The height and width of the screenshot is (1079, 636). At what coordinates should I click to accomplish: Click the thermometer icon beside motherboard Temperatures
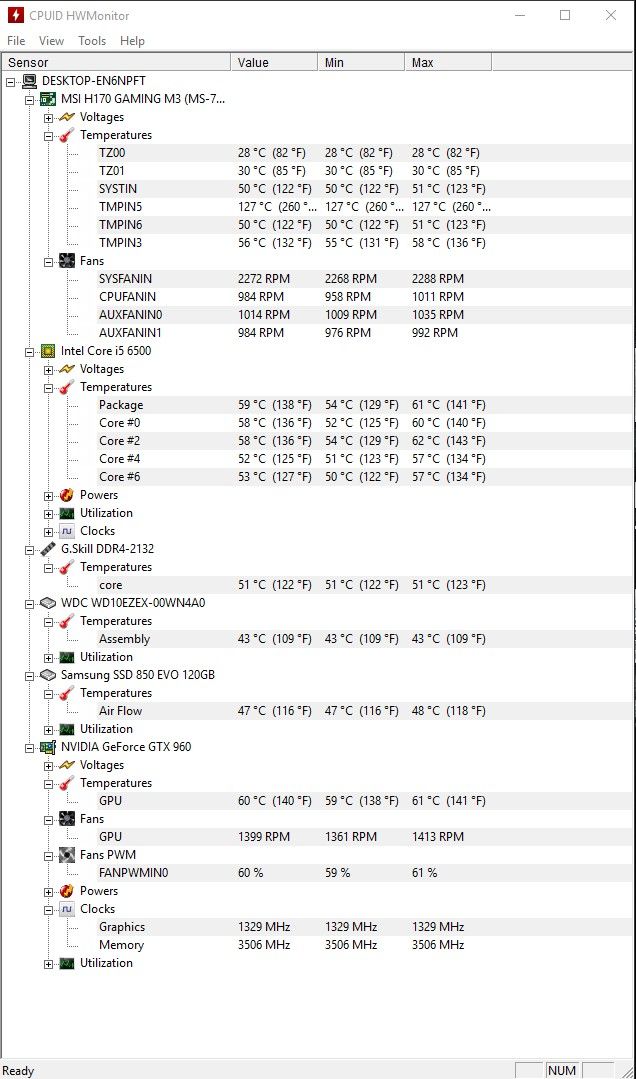point(66,135)
